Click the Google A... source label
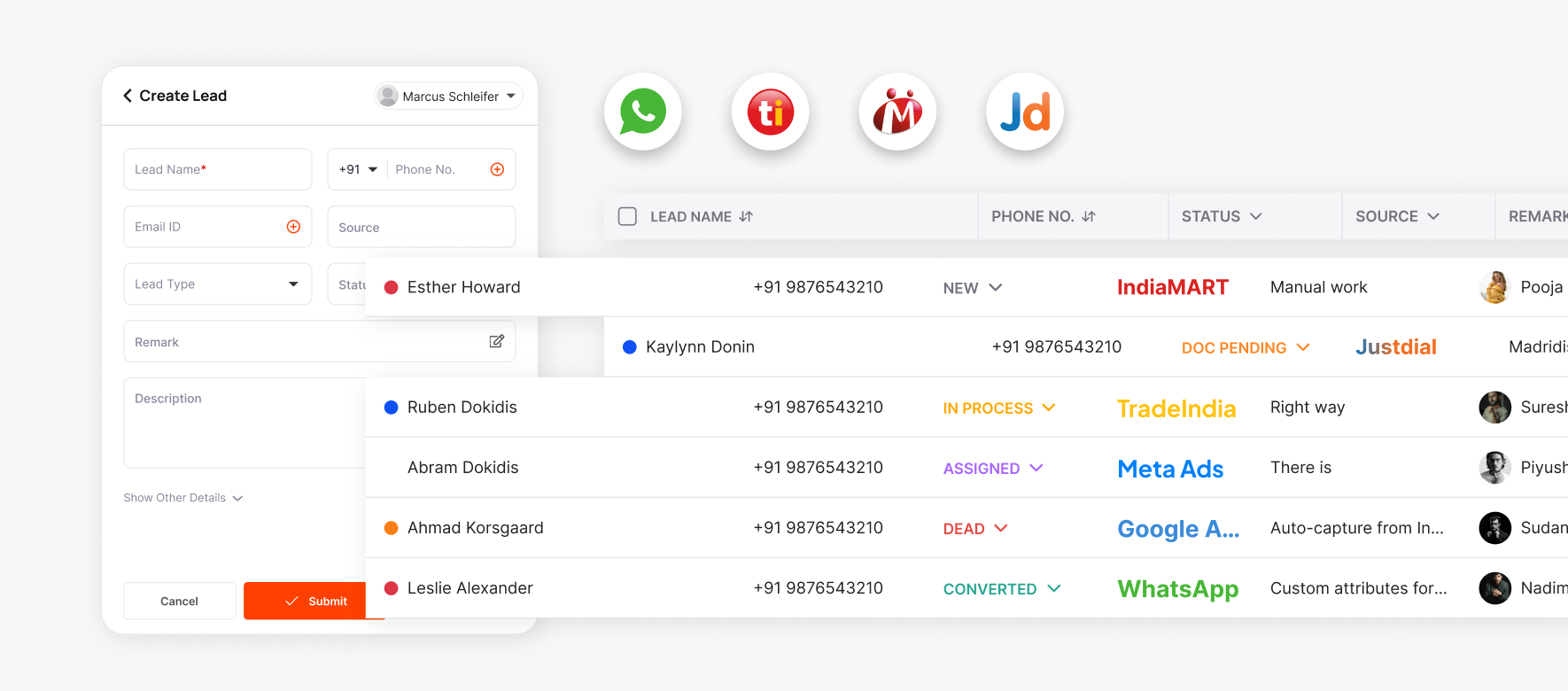 tap(1178, 528)
